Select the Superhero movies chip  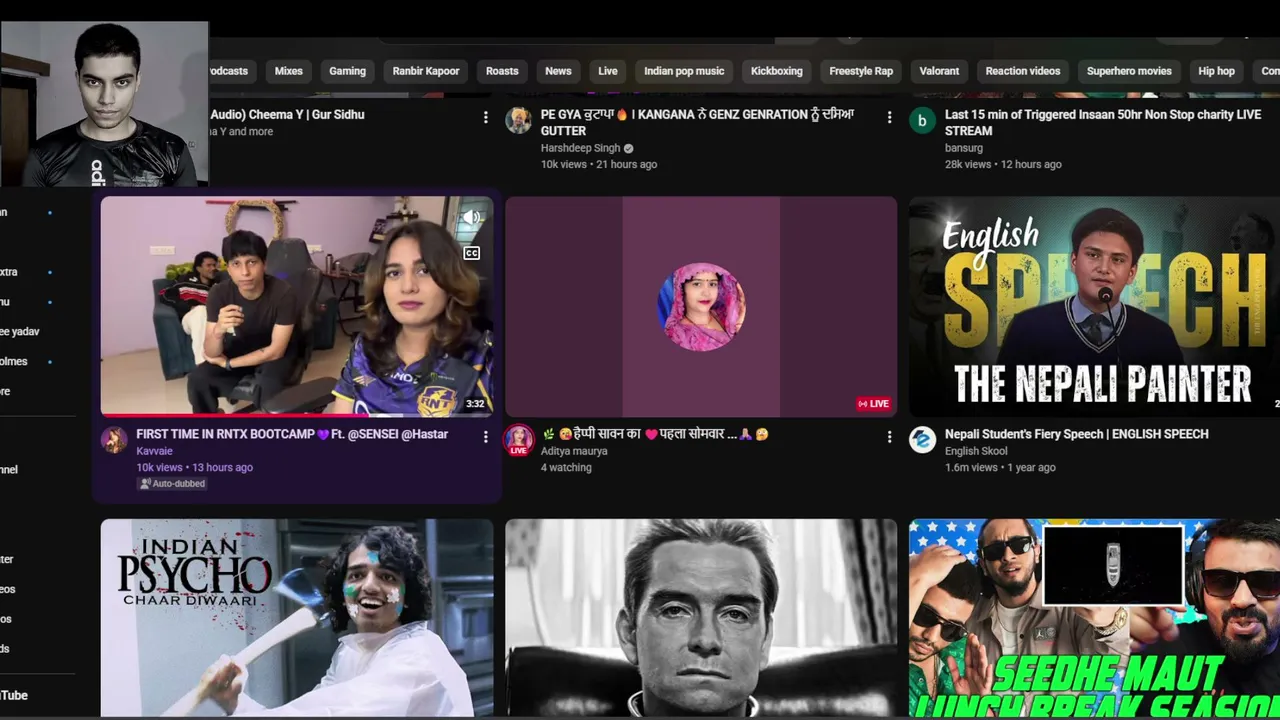pyautogui.click(x=1129, y=71)
